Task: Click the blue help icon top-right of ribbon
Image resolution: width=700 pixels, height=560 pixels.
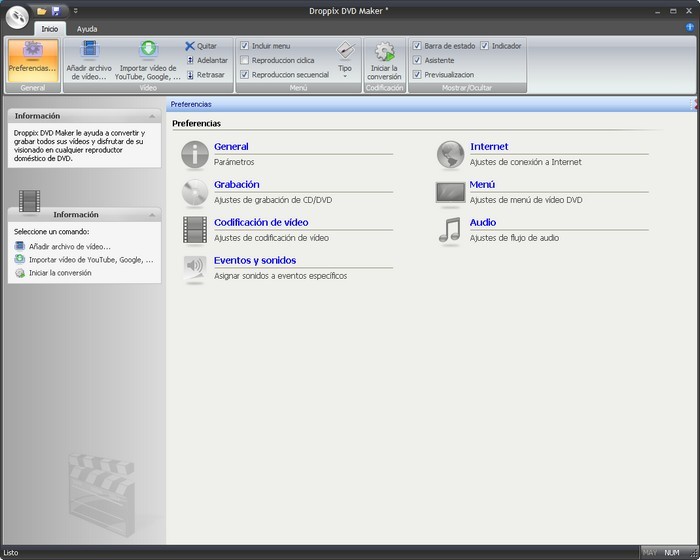Action: click(690, 27)
